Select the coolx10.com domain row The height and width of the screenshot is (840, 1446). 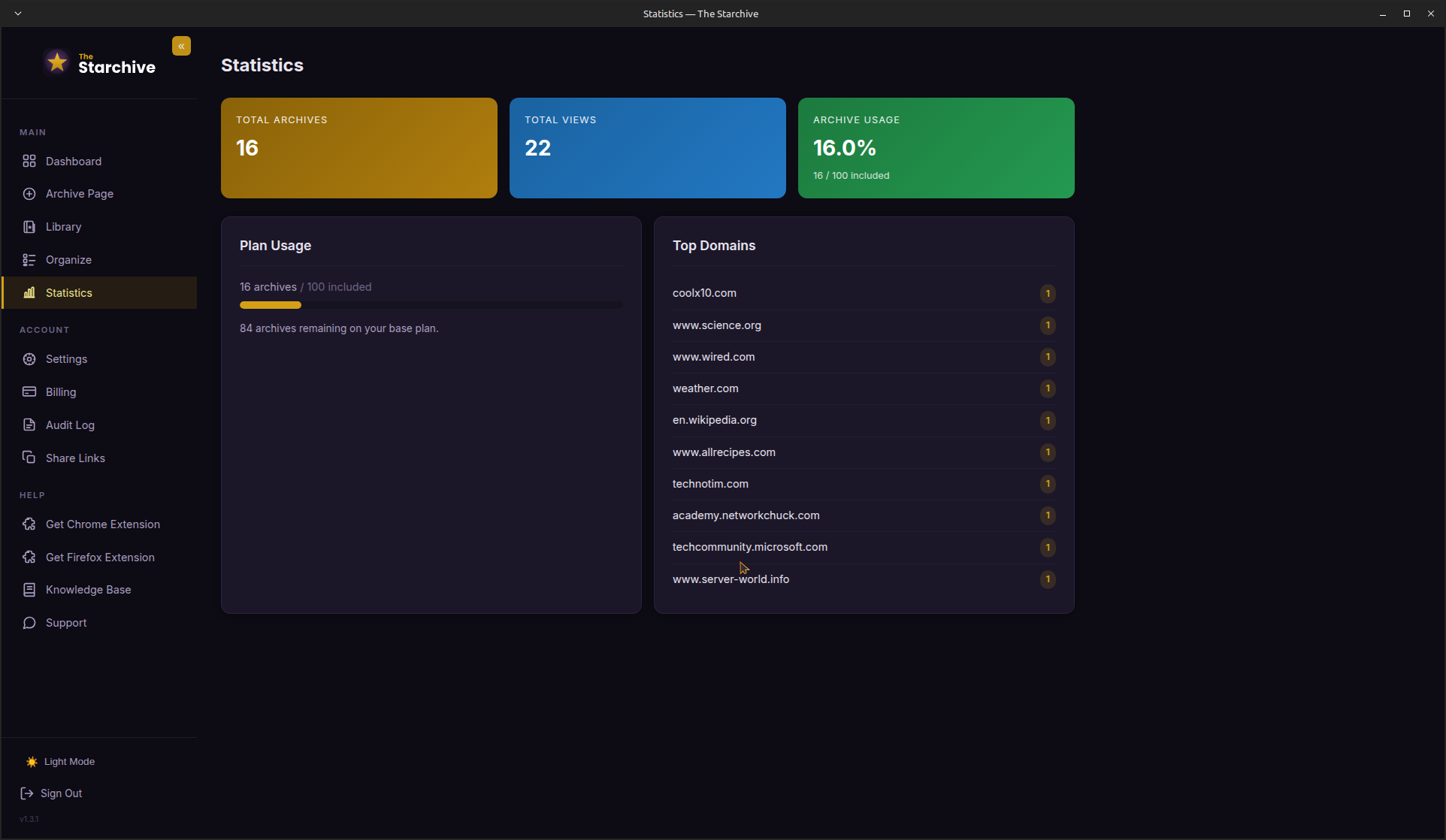tap(864, 293)
